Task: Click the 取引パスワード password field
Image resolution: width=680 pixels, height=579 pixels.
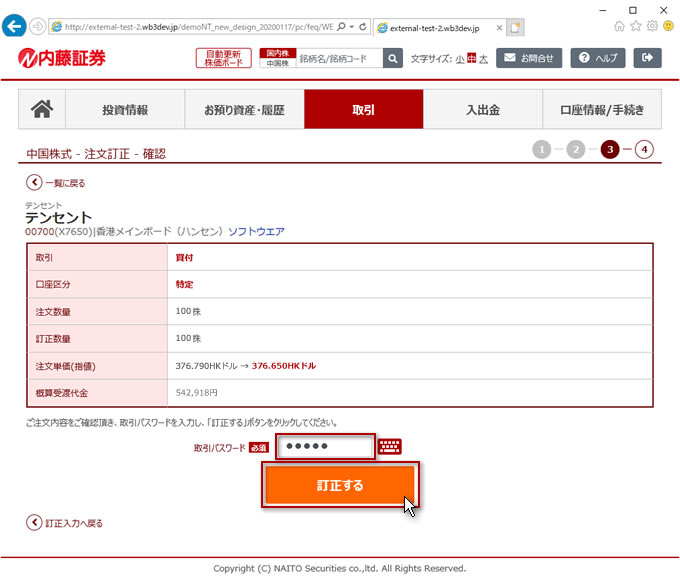Action: [325, 446]
